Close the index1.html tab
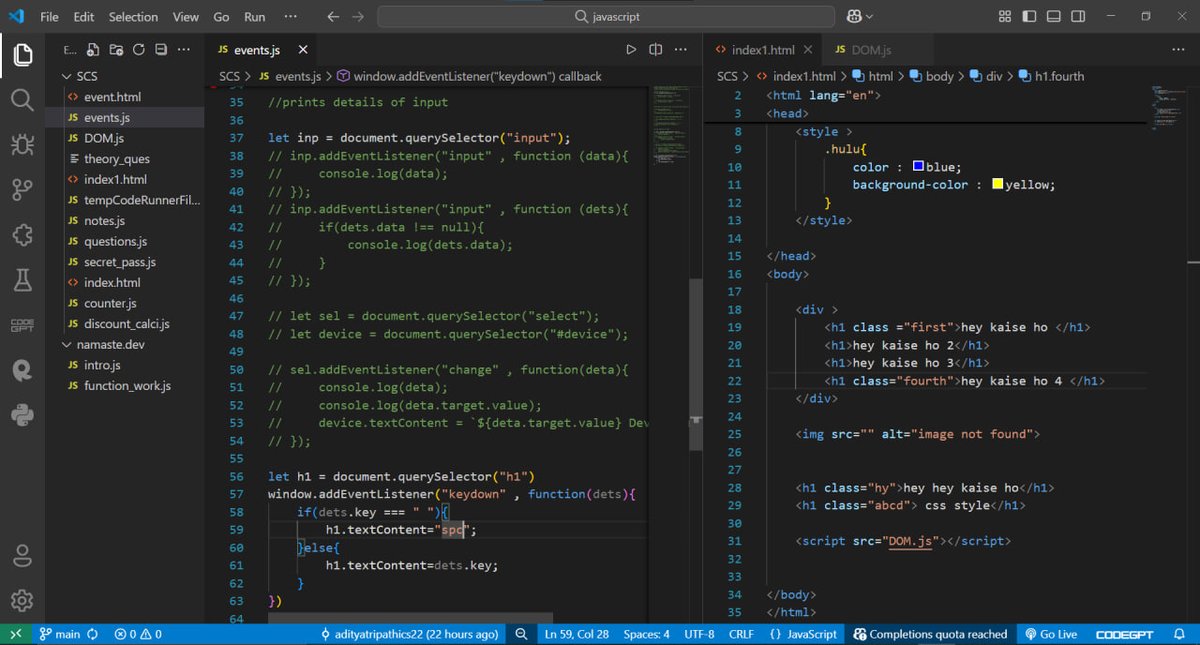Viewport: 1200px width, 645px height. (807, 49)
